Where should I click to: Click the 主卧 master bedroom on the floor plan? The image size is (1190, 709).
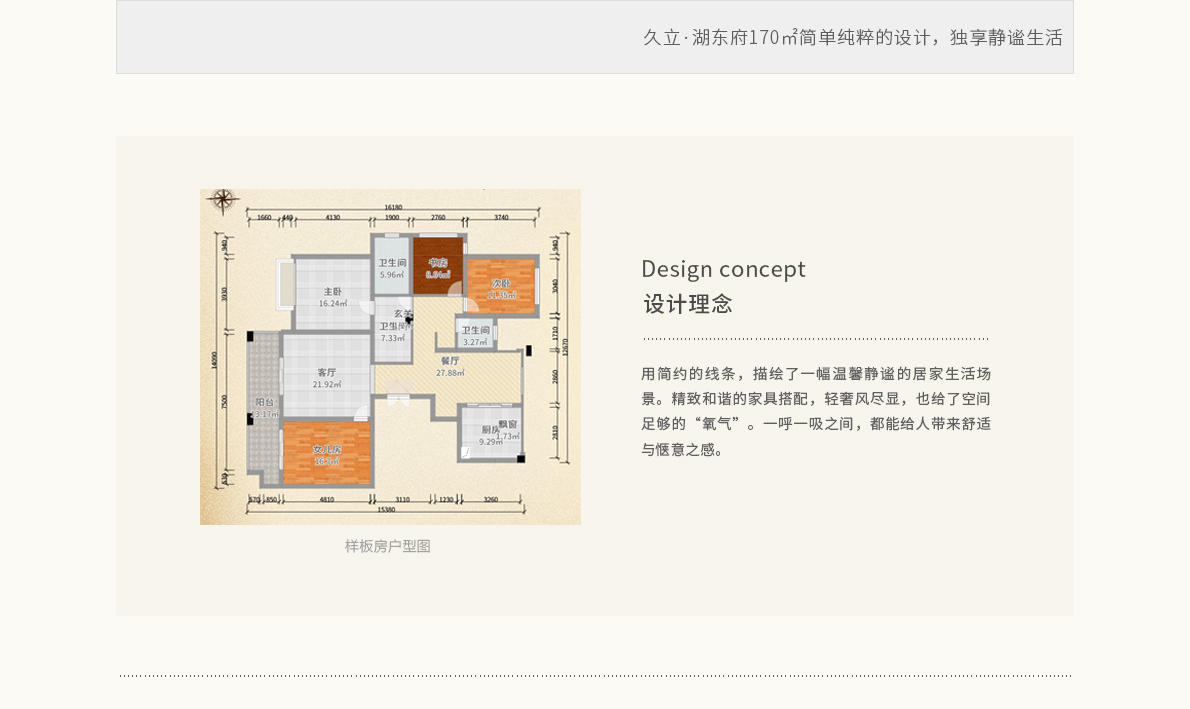point(332,296)
